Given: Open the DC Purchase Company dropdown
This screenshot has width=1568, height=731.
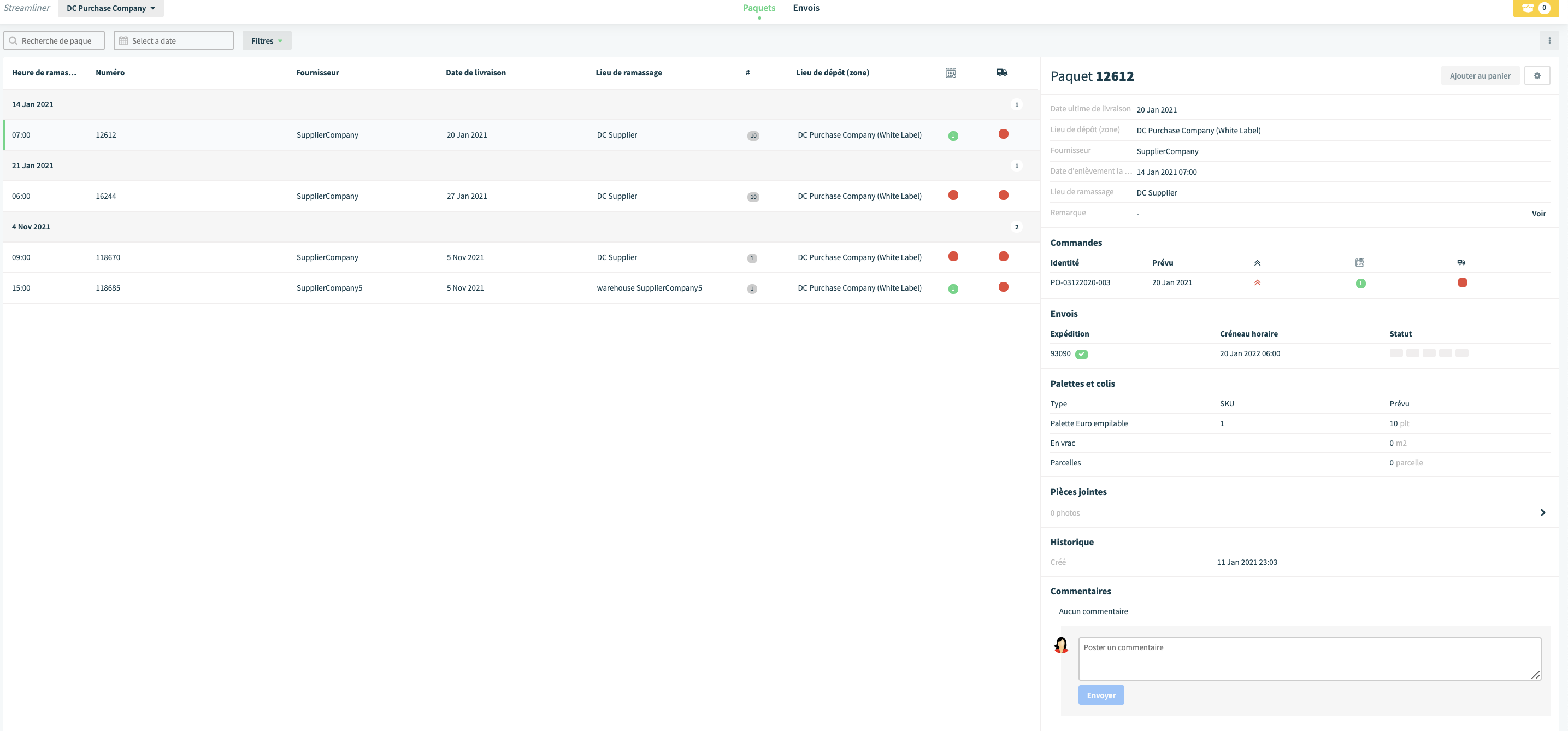Looking at the screenshot, I should coord(111,8).
